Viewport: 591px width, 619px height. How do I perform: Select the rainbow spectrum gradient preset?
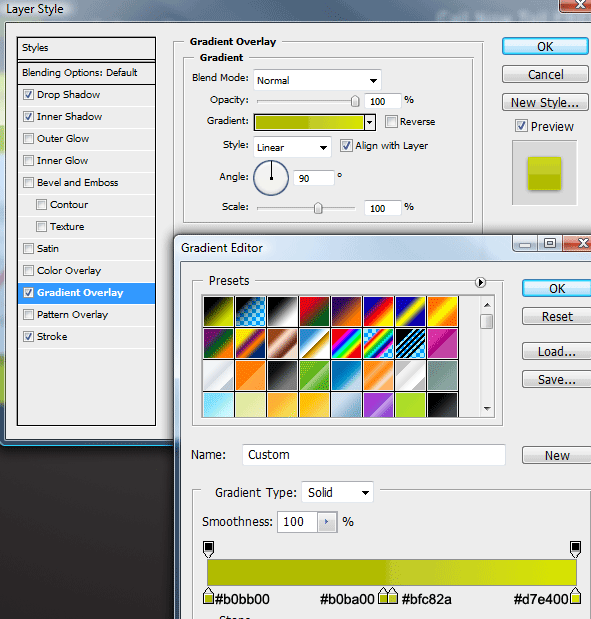tap(346, 343)
